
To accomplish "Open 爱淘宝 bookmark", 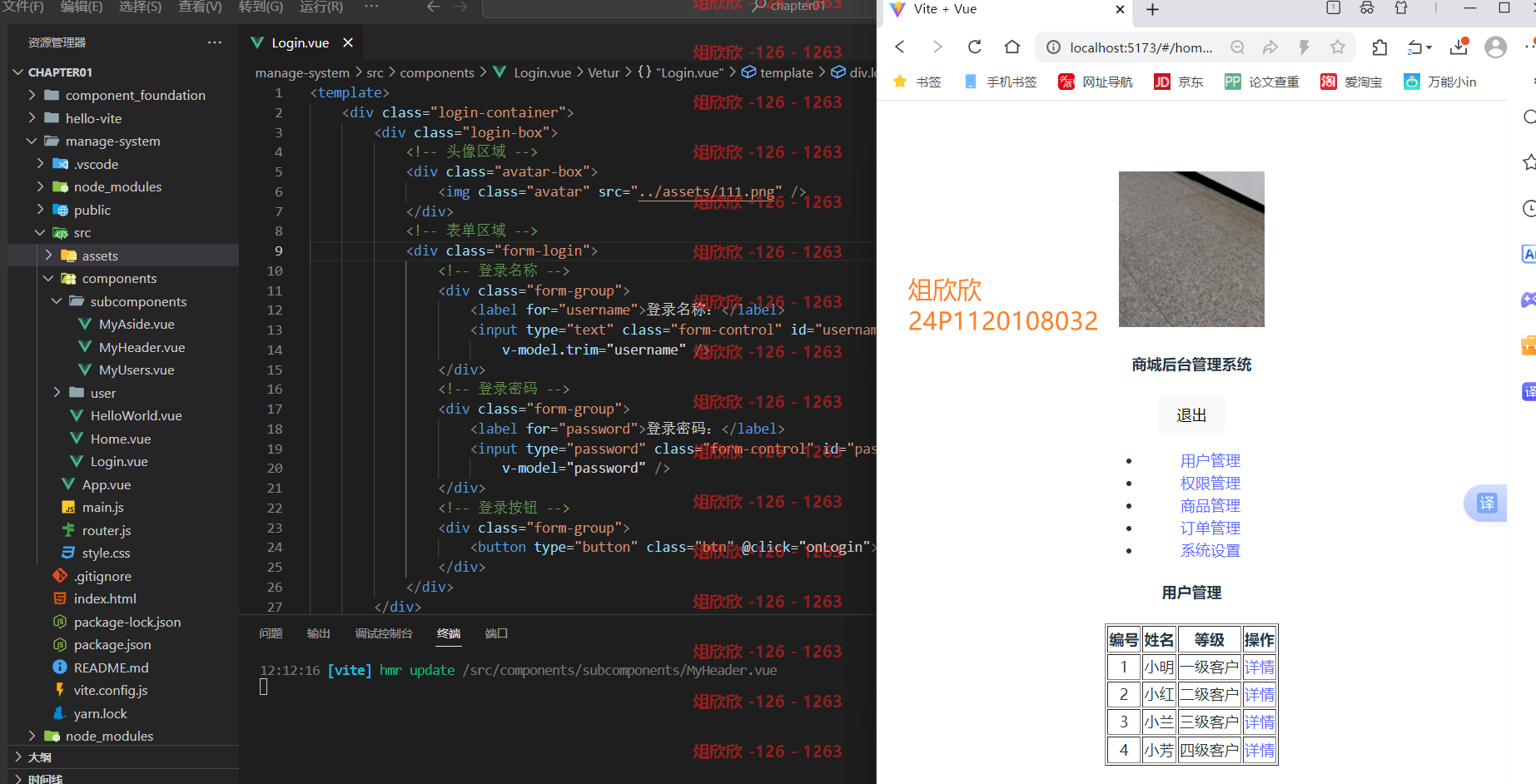I will 1351,82.
